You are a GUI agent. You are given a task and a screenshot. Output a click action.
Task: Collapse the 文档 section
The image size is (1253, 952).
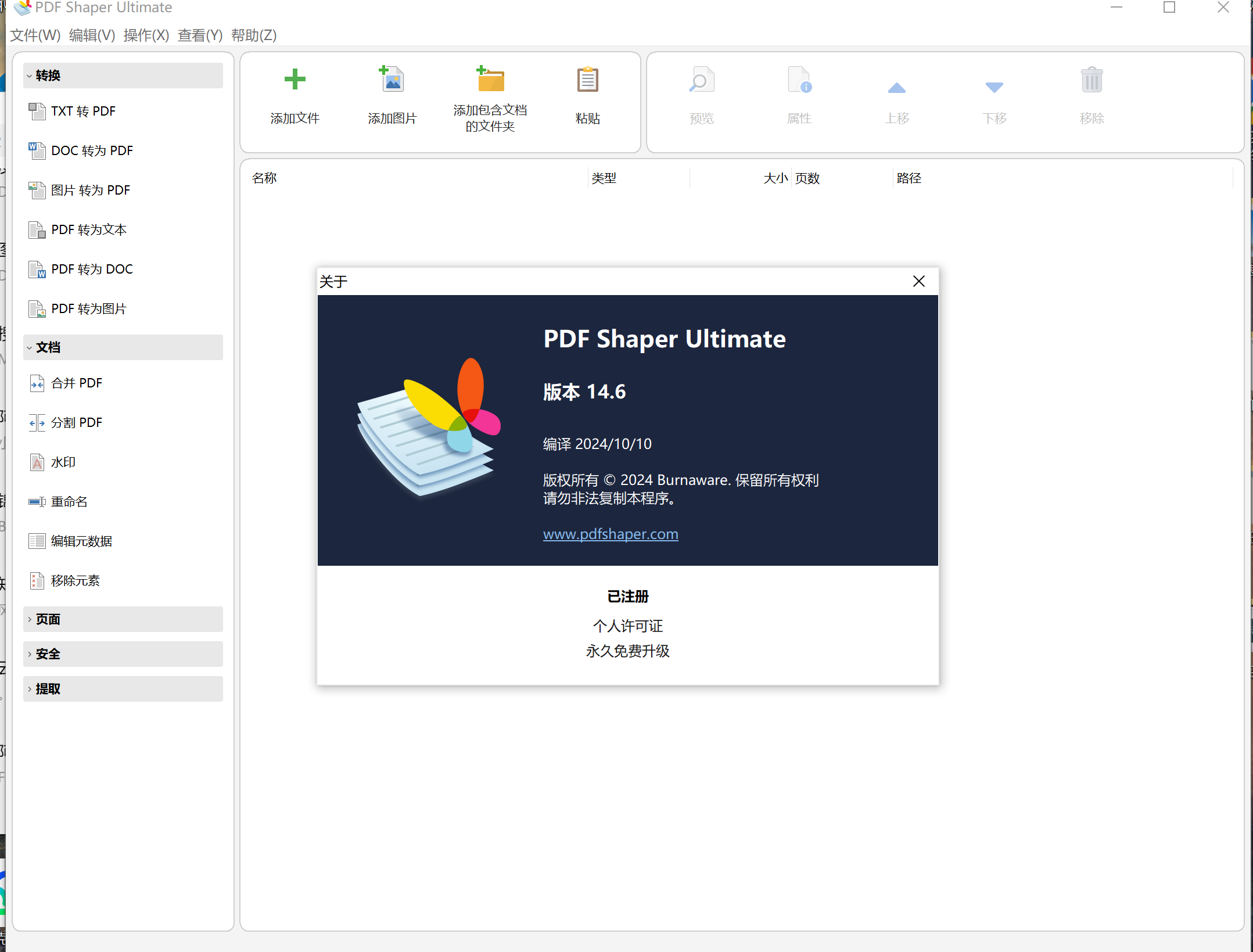click(123, 347)
